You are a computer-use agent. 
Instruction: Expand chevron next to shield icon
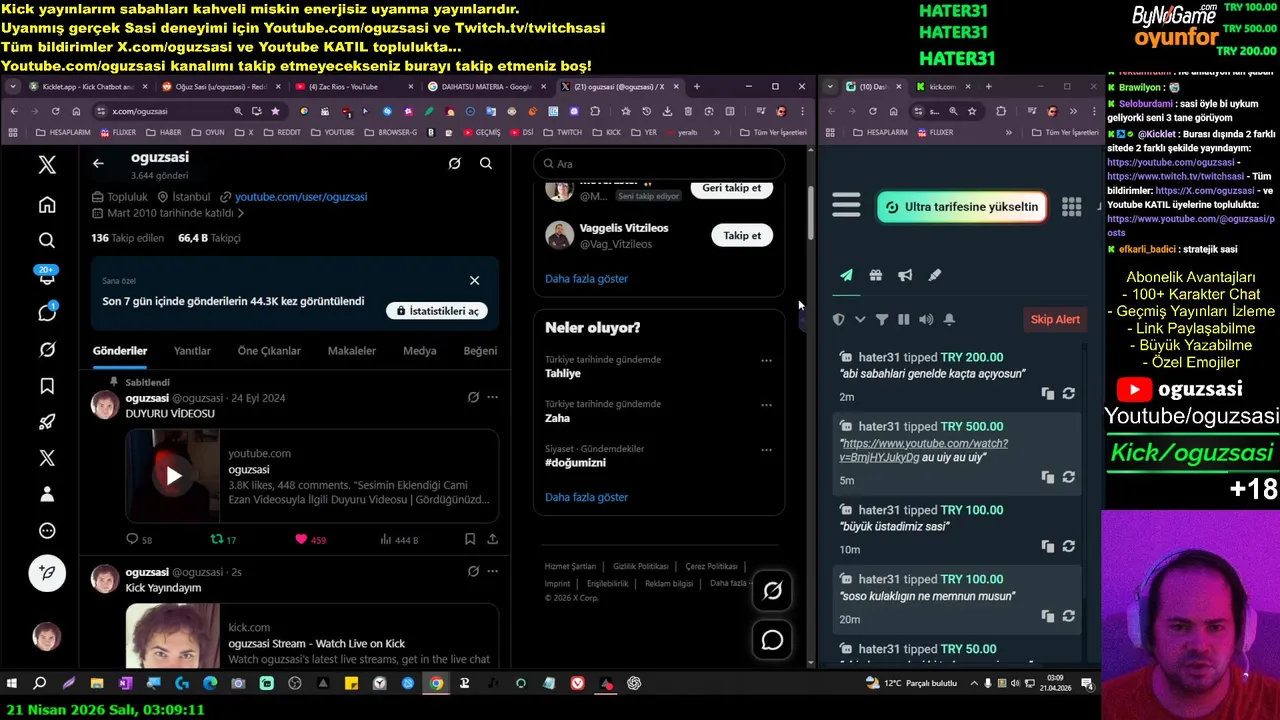point(860,319)
